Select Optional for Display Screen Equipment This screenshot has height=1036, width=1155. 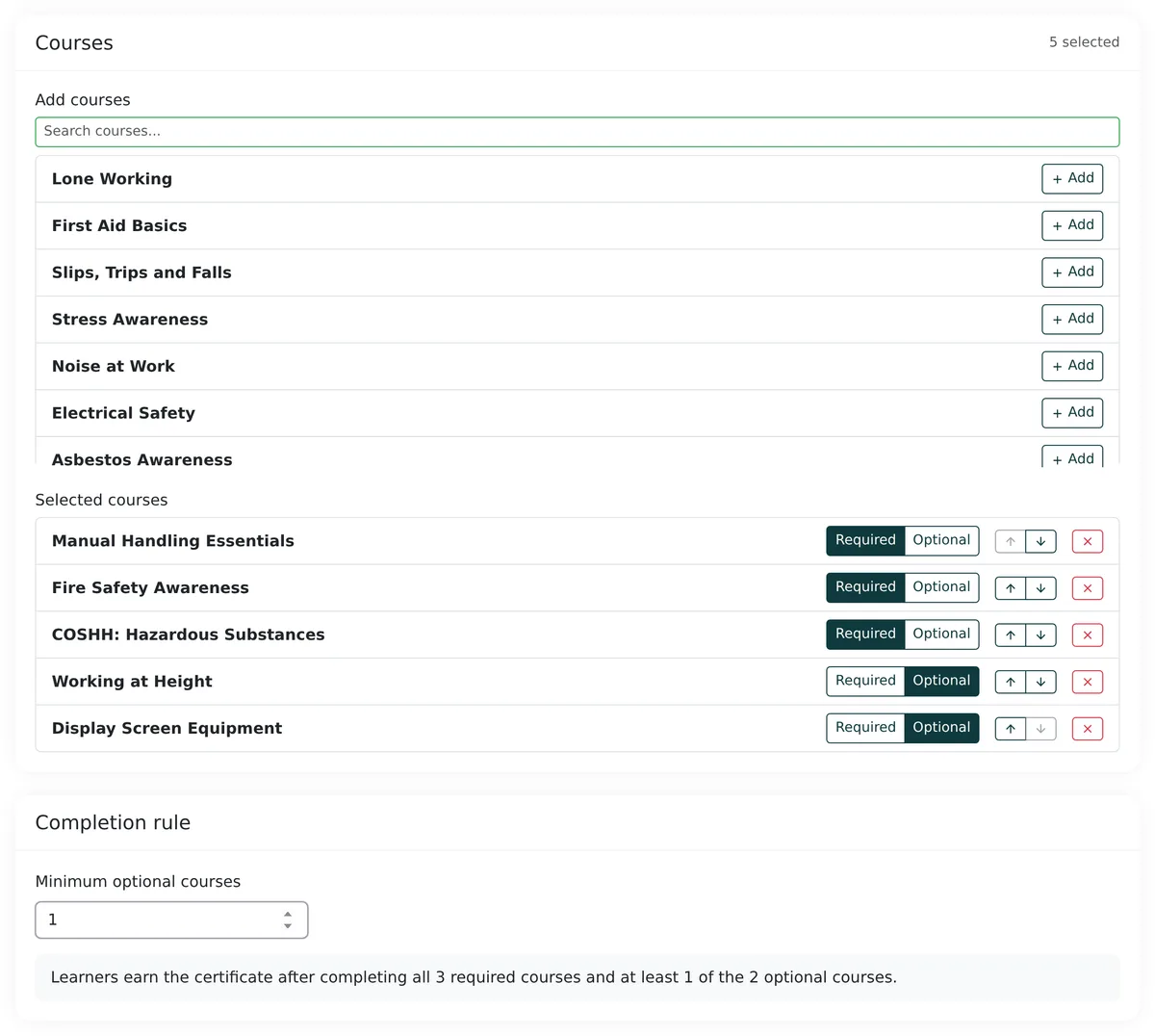[941, 728]
